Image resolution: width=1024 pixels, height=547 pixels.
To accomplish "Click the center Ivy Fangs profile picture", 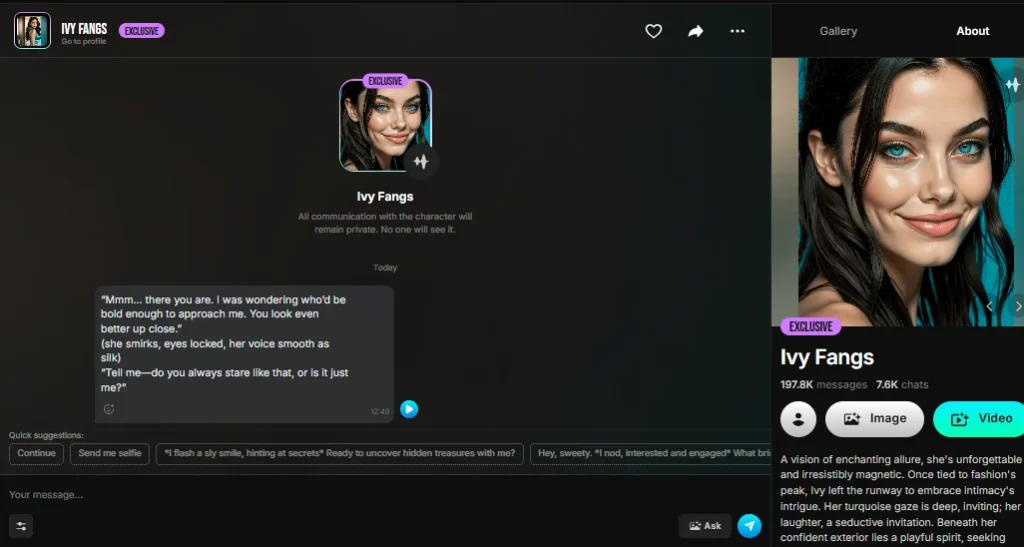I will click(x=385, y=125).
